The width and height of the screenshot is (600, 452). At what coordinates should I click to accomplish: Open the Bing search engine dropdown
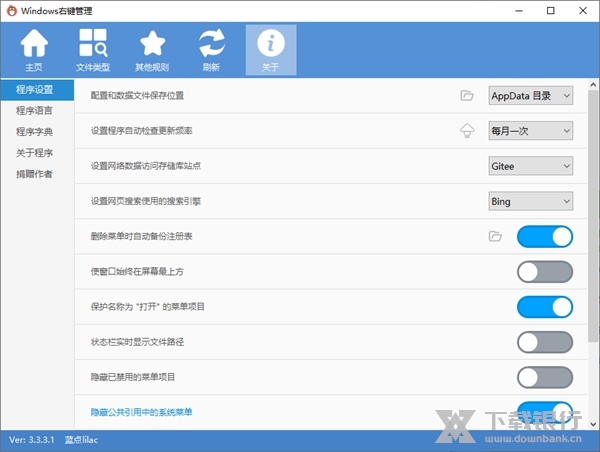531,201
